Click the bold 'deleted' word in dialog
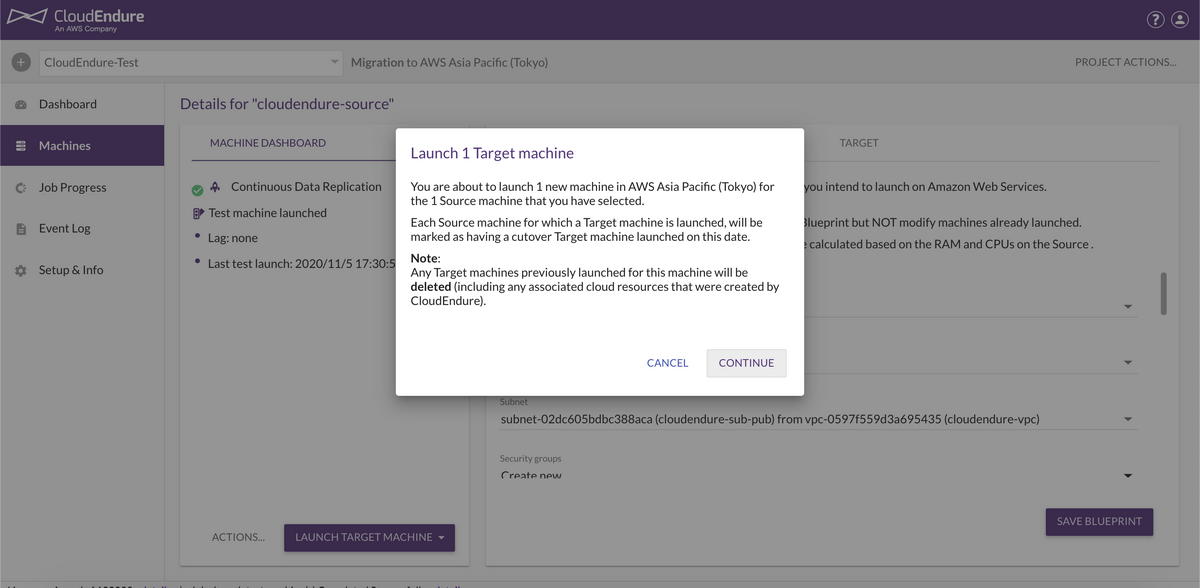This screenshot has width=1200, height=588. point(431,287)
